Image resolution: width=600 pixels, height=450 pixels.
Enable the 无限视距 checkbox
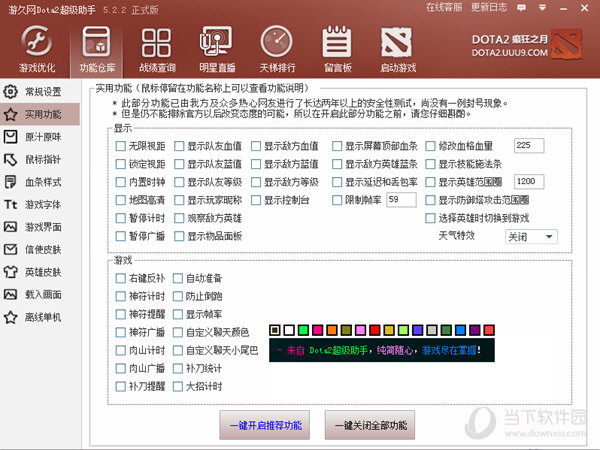(121, 146)
